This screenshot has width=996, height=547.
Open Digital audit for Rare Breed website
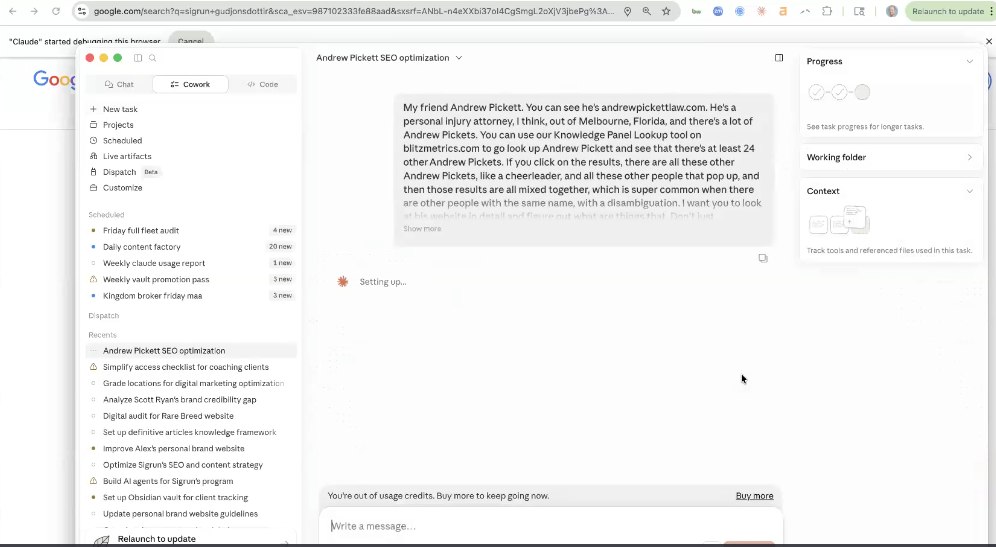coord(191,416)
